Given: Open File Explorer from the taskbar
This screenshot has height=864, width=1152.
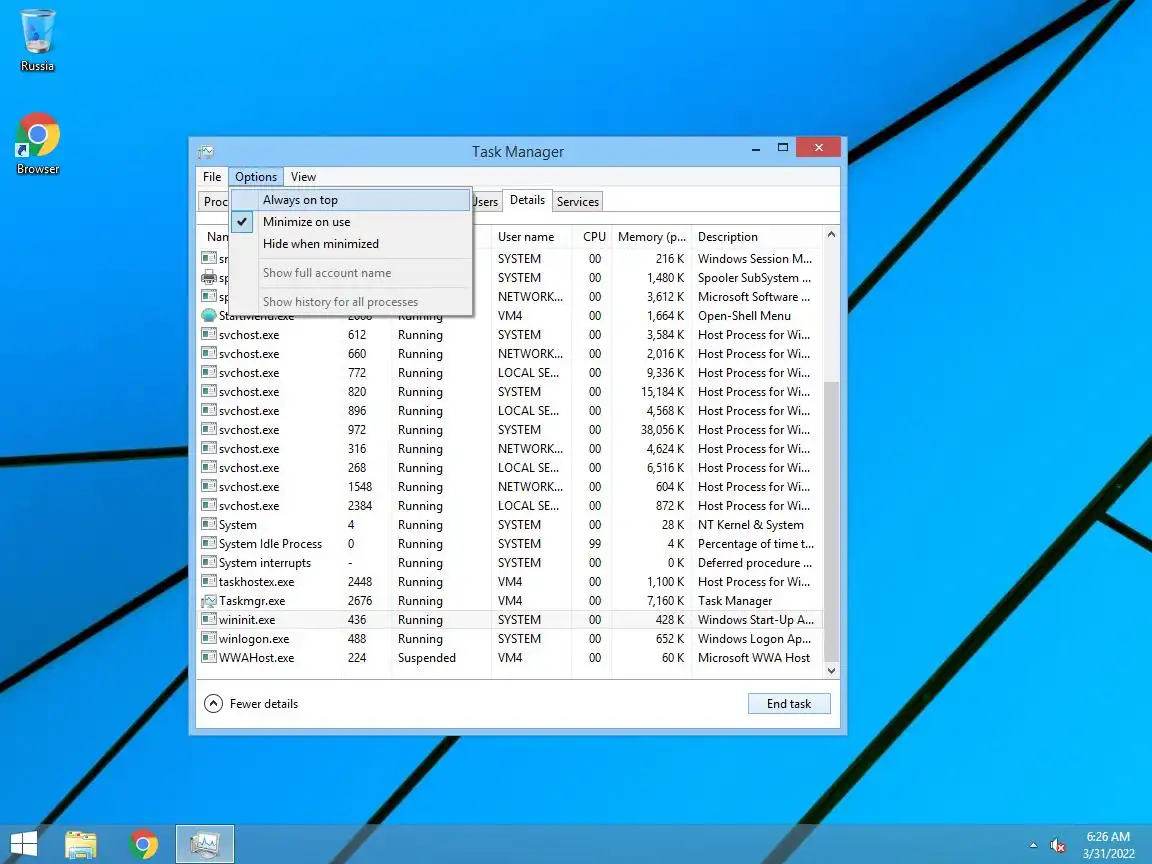Looking at the screenshot, I should click(x=81, y=844).
